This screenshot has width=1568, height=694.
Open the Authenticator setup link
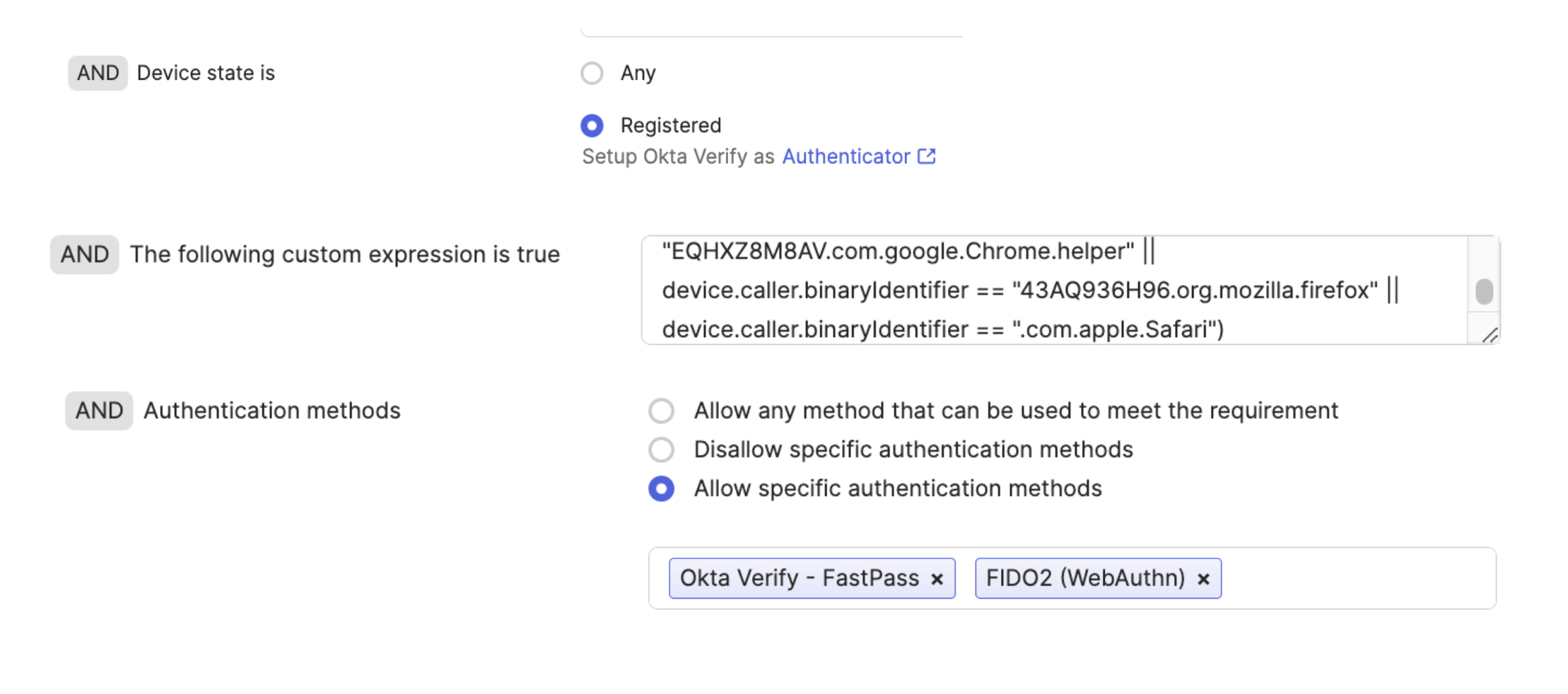coord(846,156)
